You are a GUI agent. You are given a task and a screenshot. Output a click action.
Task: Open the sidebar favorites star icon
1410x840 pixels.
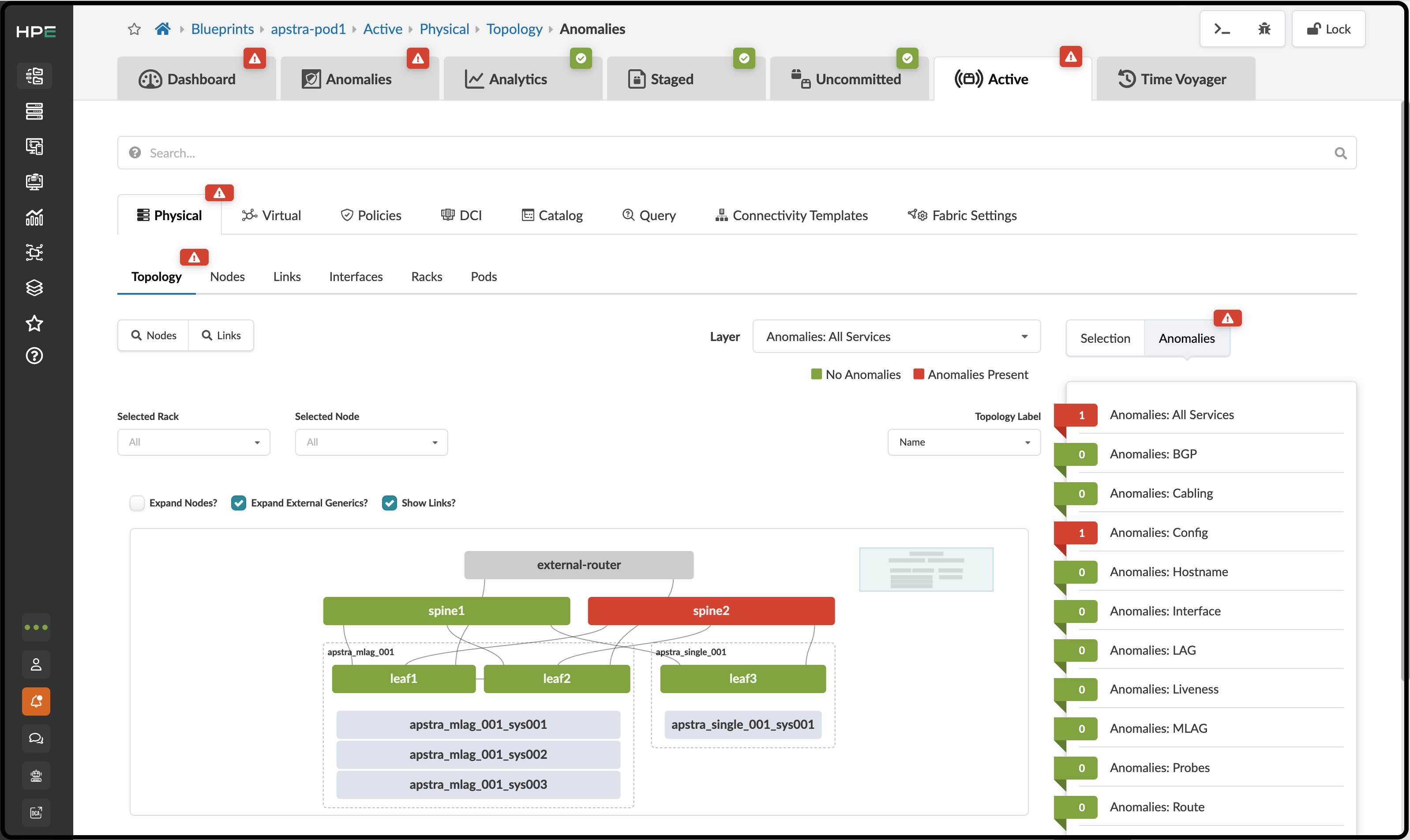34,323
